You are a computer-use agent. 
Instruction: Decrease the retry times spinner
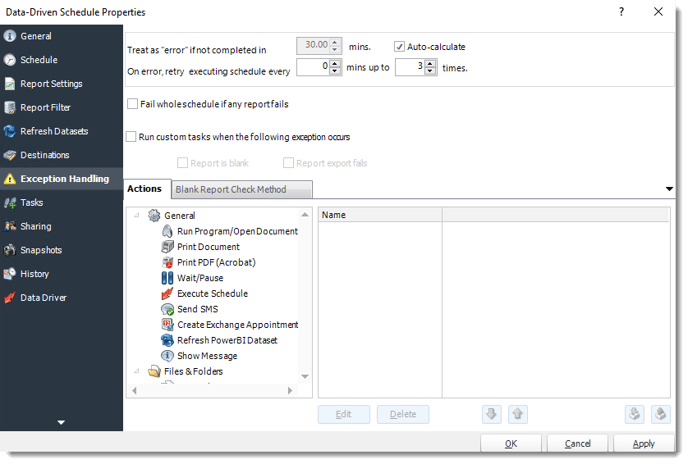(430, 71)
